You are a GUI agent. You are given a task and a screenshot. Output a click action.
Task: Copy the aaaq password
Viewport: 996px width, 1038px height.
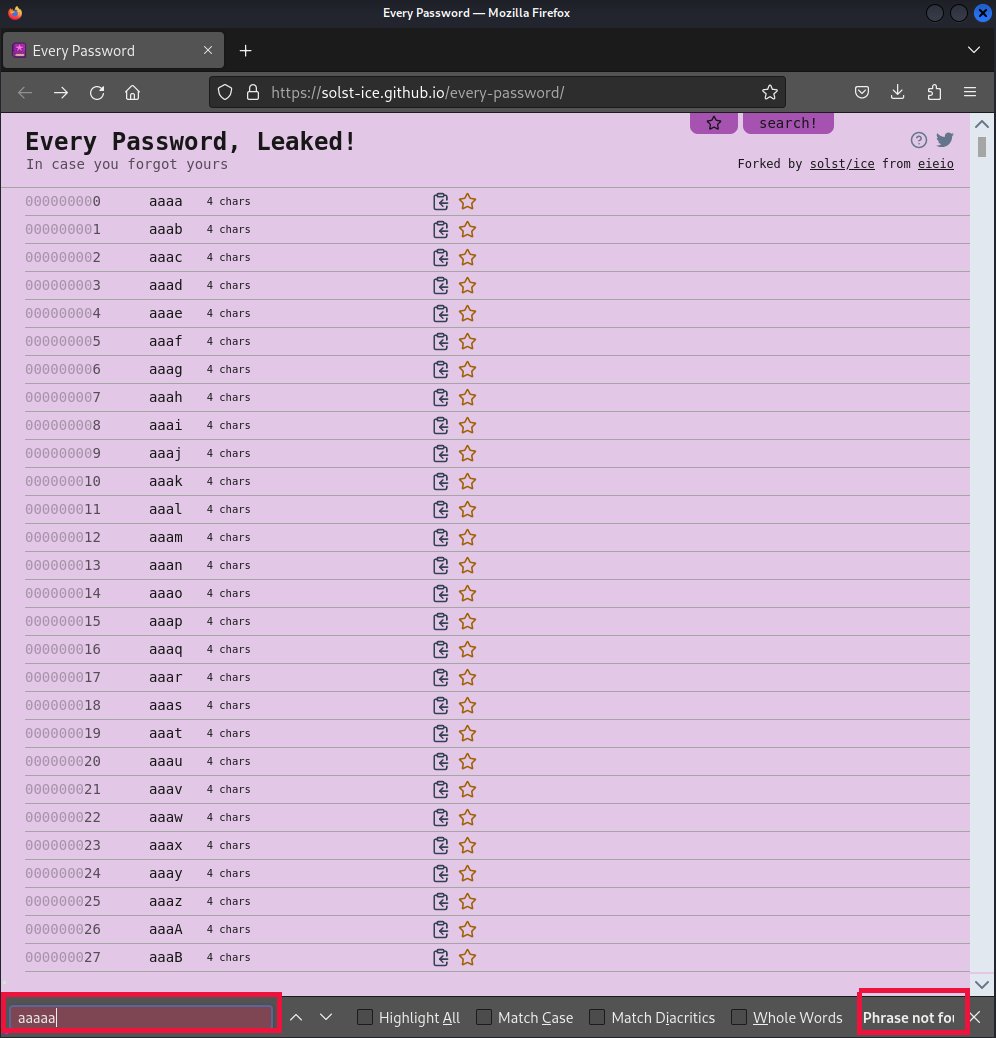click(440, 649)
